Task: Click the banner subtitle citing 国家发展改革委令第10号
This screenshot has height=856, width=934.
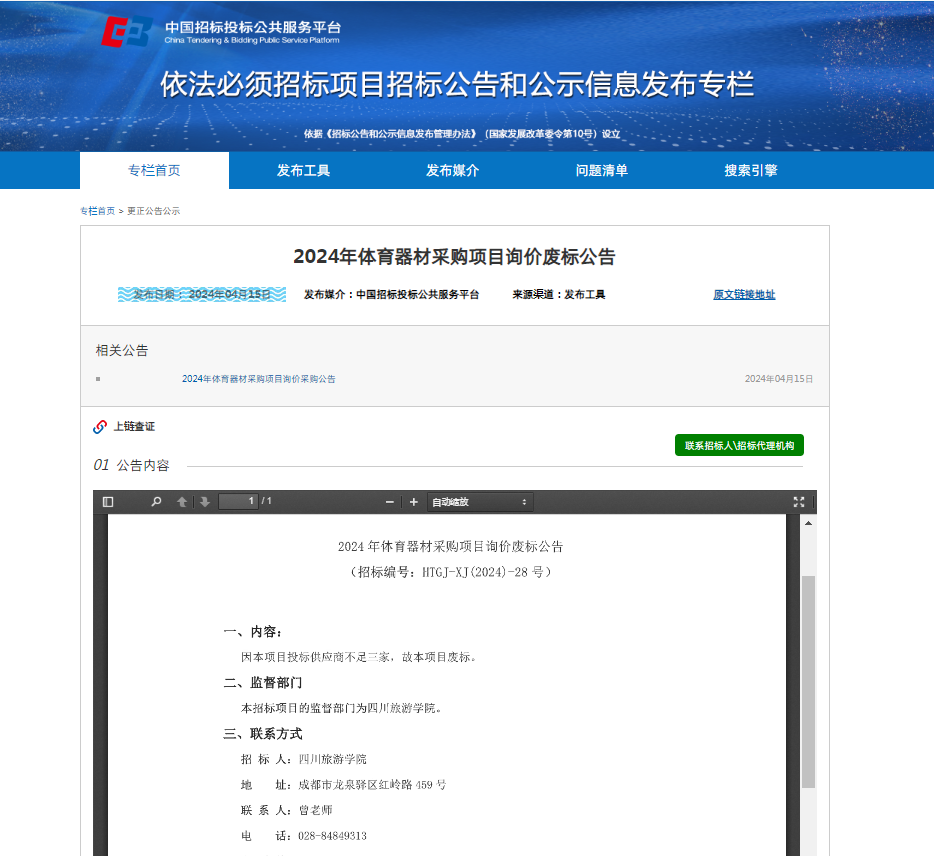Action: click(x=462, y=134)
